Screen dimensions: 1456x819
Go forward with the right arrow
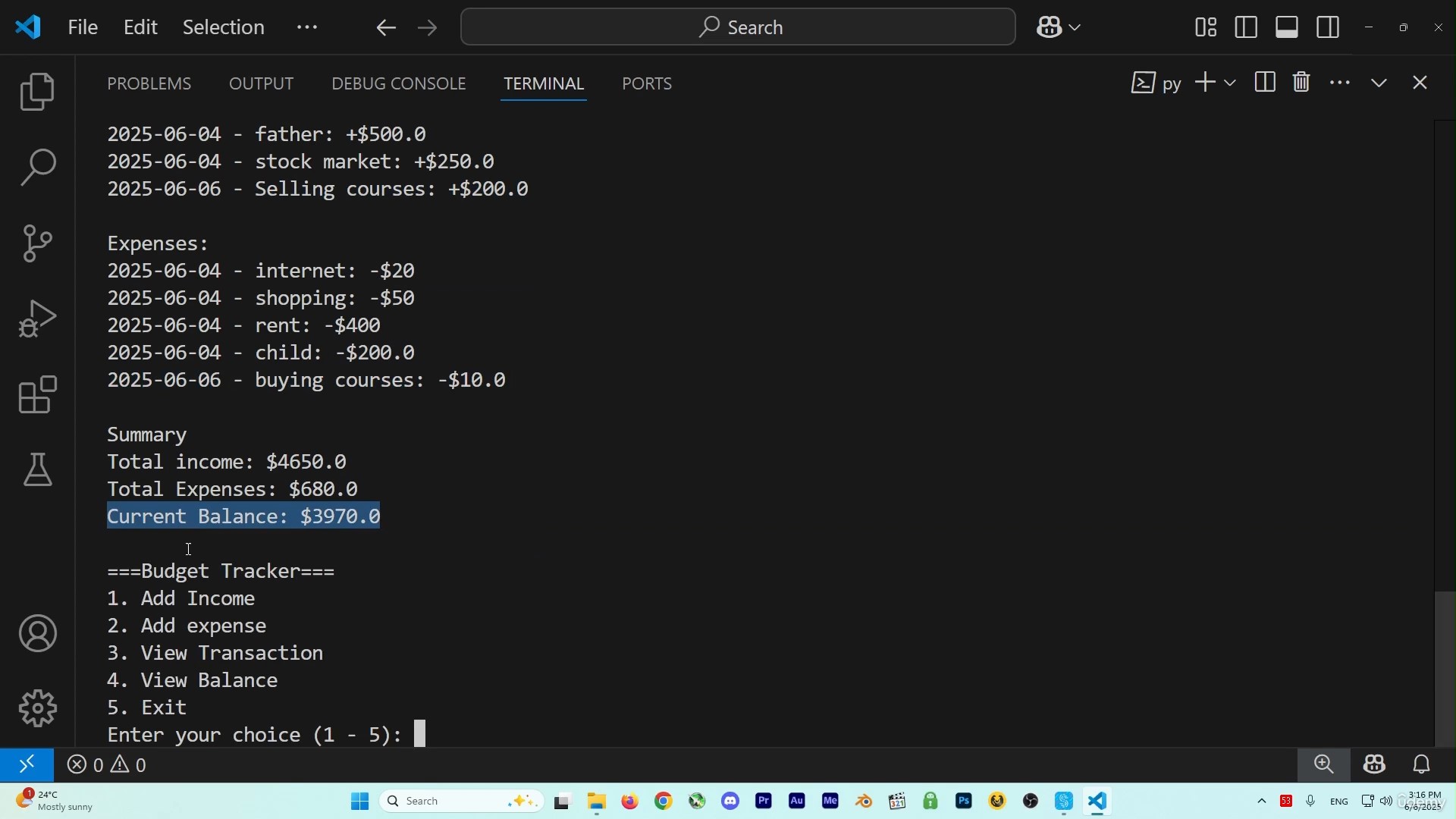click(428, 28)
